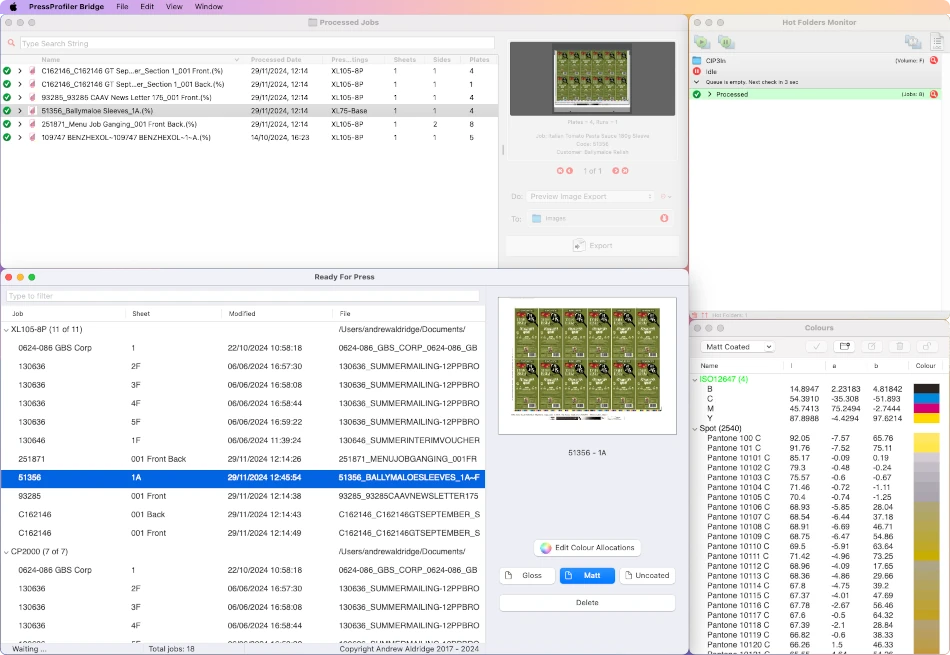Image resolution: width=950 pixels, height=655 pixels.
Task: Click the trash icon in the Colours toolbar
Action: [x=899, y=347]
